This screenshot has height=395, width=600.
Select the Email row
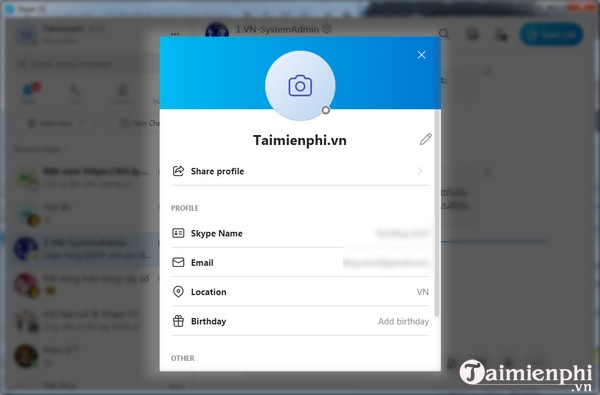pyautogui.click(x=300, y=263)
